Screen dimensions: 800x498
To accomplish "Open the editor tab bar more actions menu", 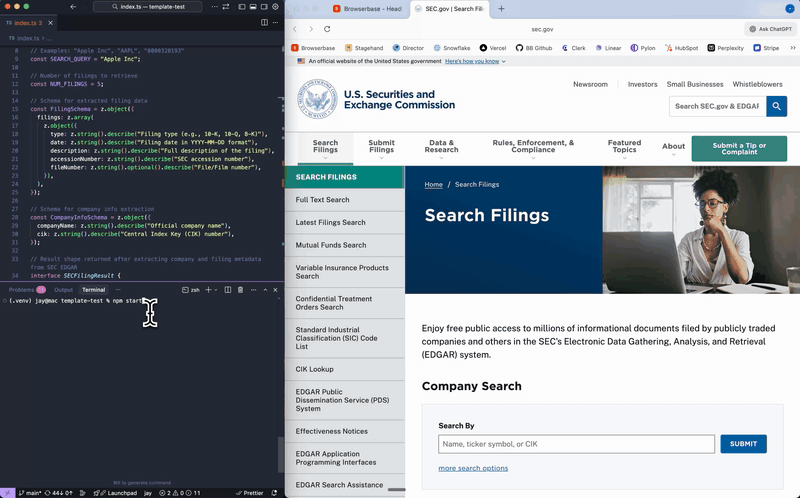I will pos(276,22).
